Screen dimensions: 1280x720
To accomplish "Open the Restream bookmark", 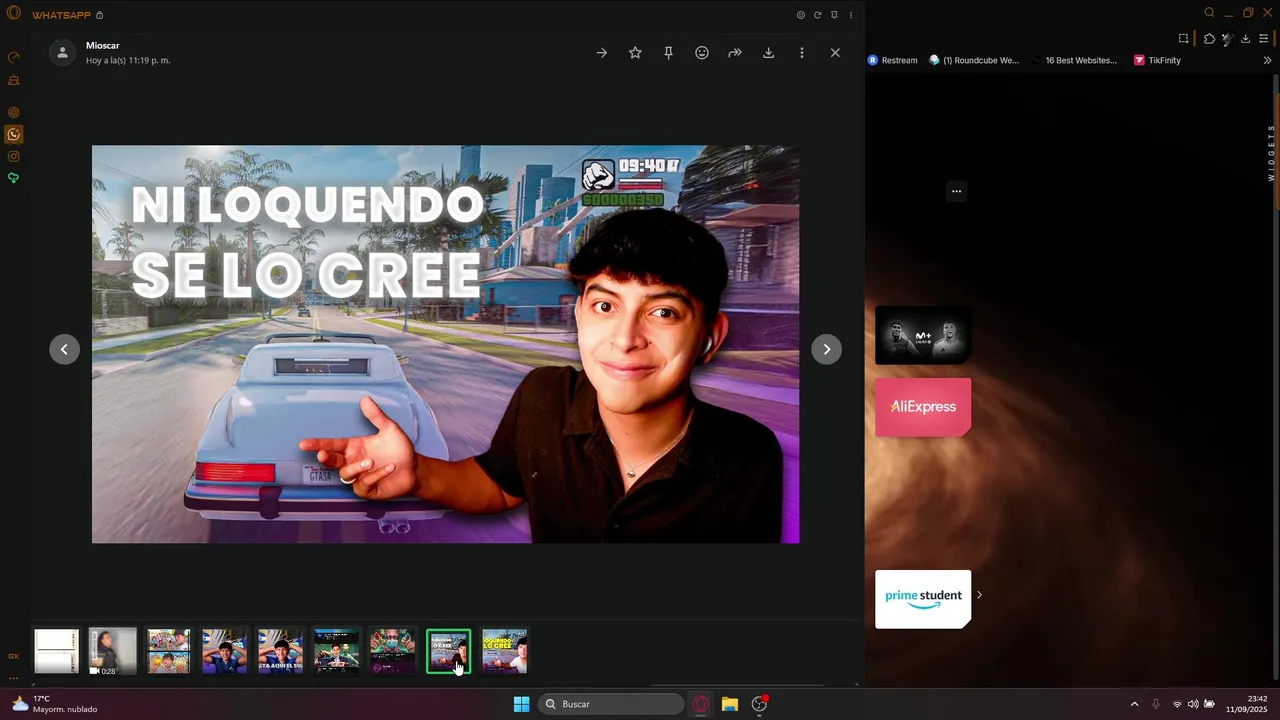I will pyautogui.click(x=893, y=60).
